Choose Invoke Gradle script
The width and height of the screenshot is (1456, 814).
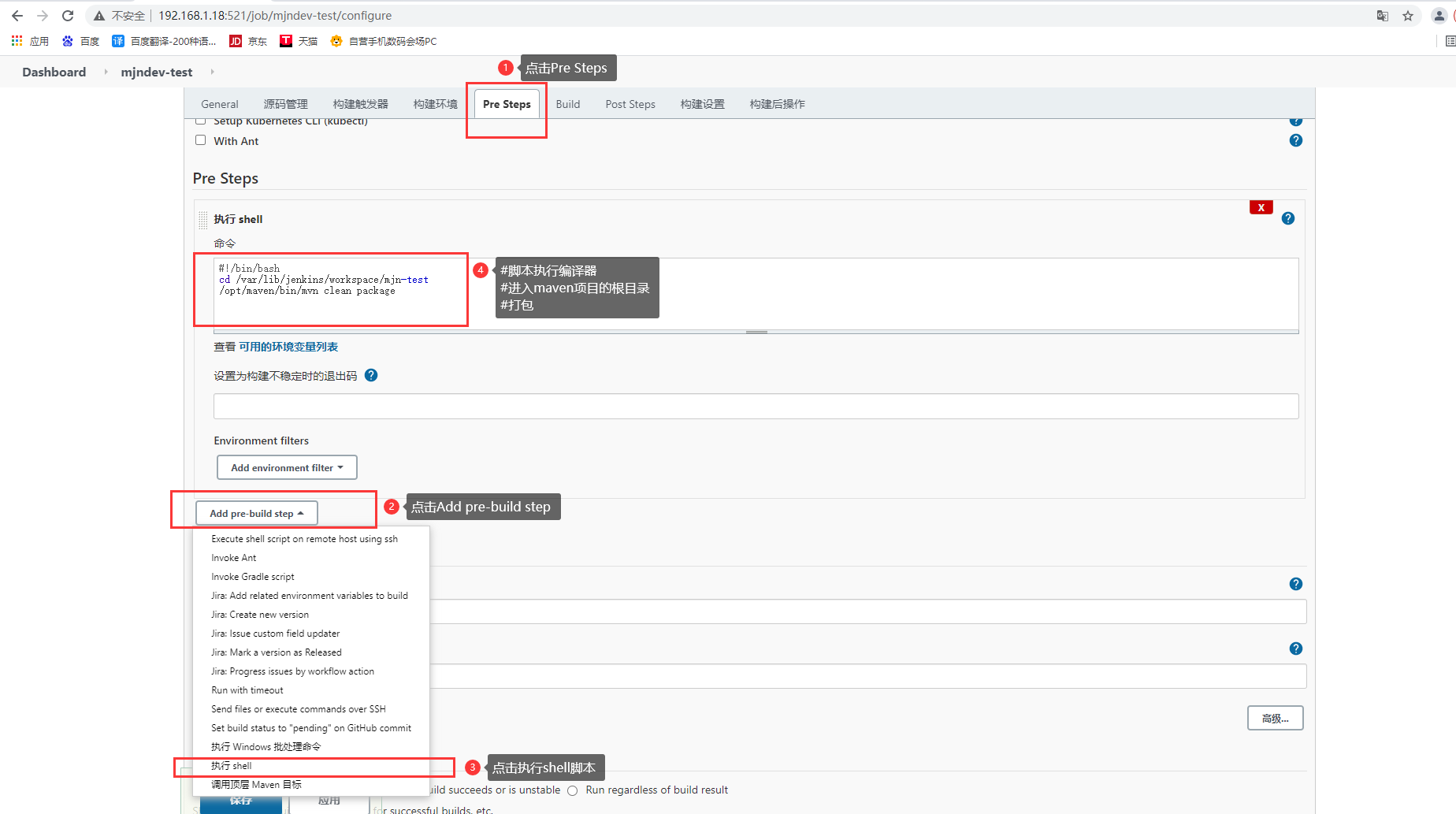[x=311, y=577]
